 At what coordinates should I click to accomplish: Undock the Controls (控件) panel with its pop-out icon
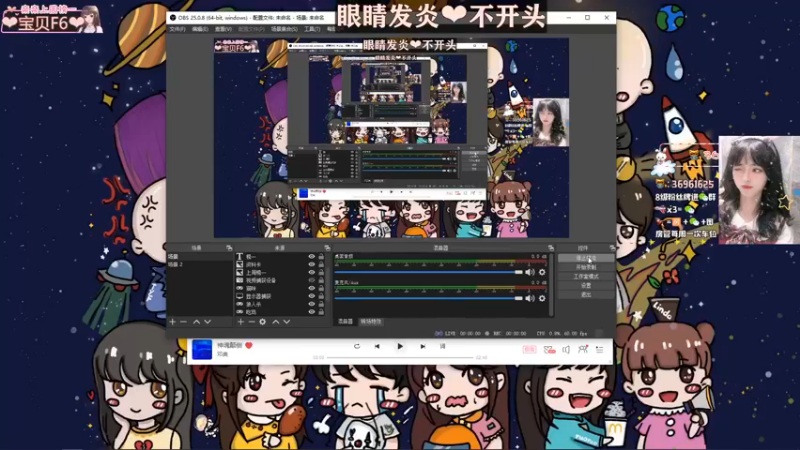pos(612,248)
